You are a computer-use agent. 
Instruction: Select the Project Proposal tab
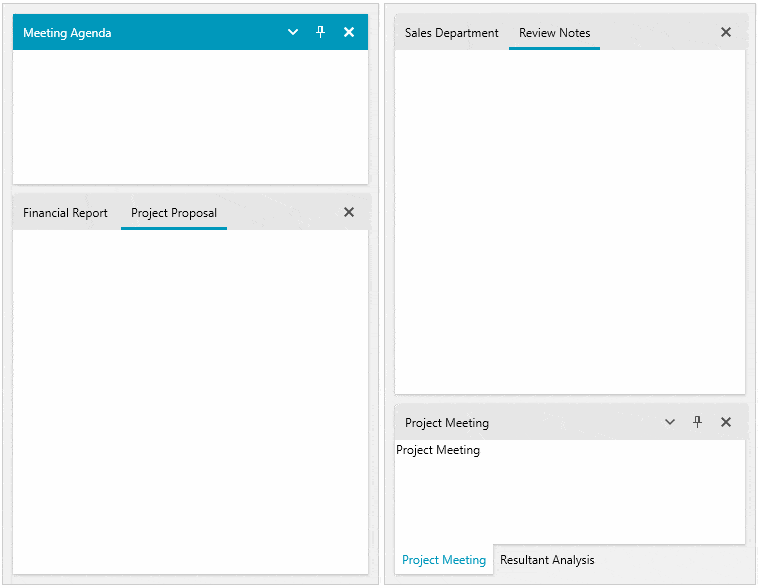[x=174, y=213]
